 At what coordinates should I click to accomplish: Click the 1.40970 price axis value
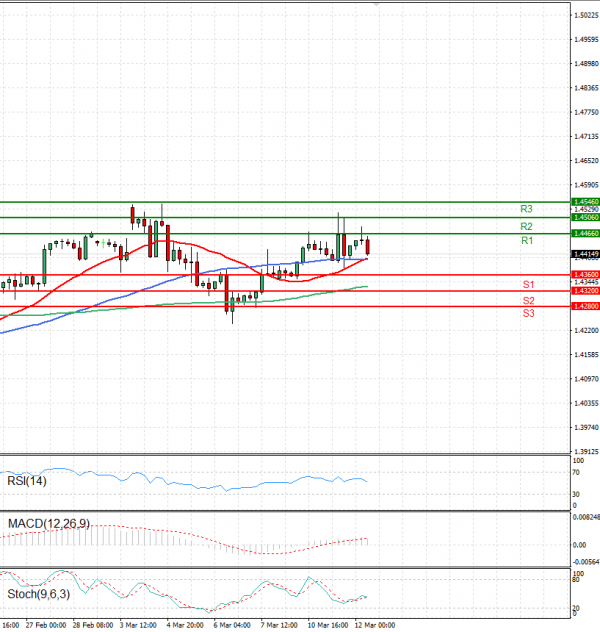tap(586, 379)
